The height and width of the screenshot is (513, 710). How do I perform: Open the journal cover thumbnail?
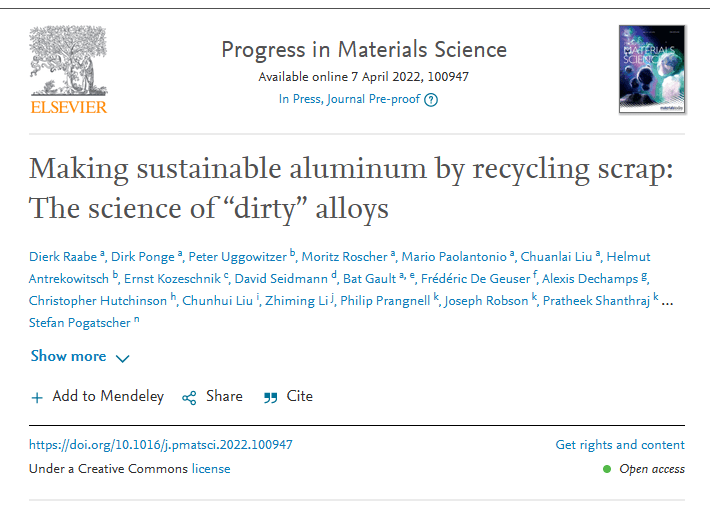[651, 68]
